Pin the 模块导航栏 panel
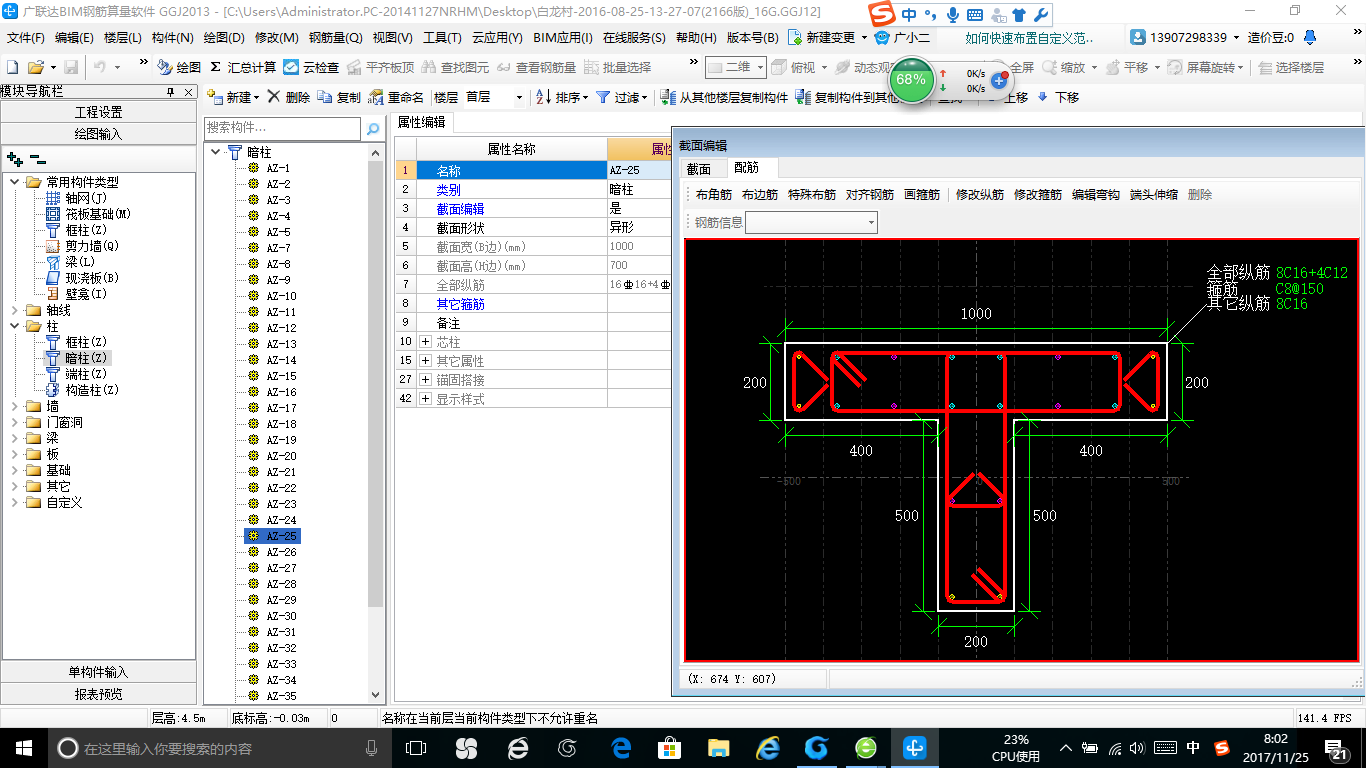 click(170, 91)
